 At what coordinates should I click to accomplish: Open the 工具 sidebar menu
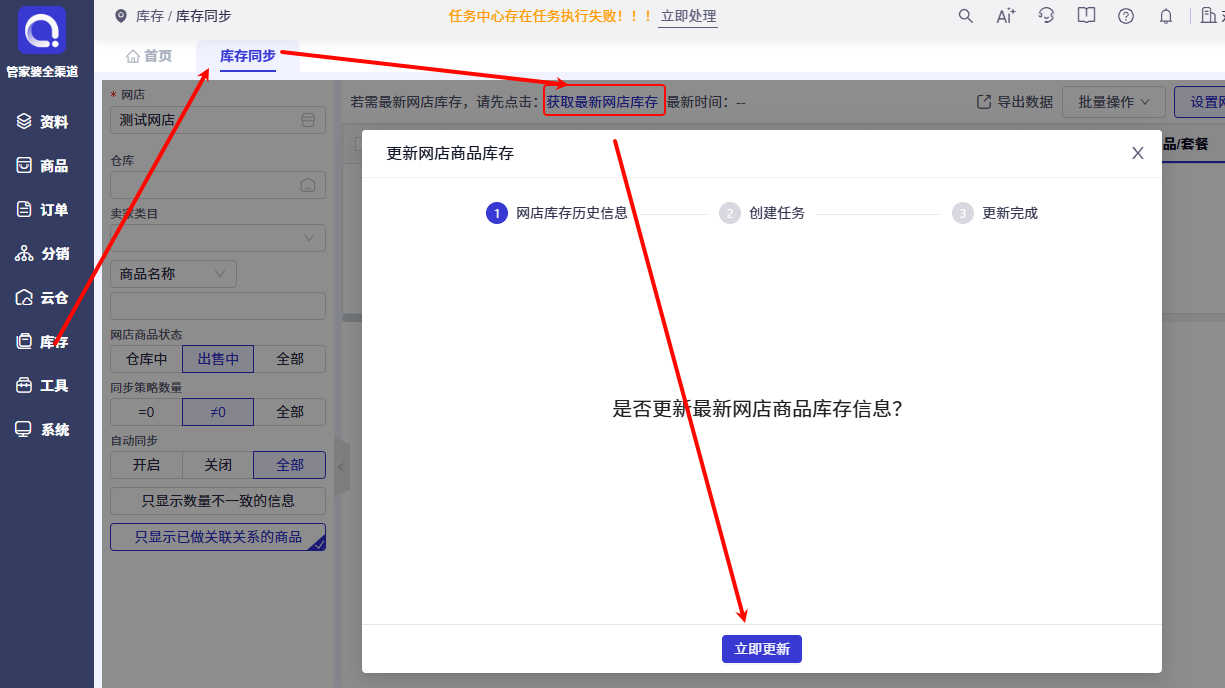pos(42,386)
